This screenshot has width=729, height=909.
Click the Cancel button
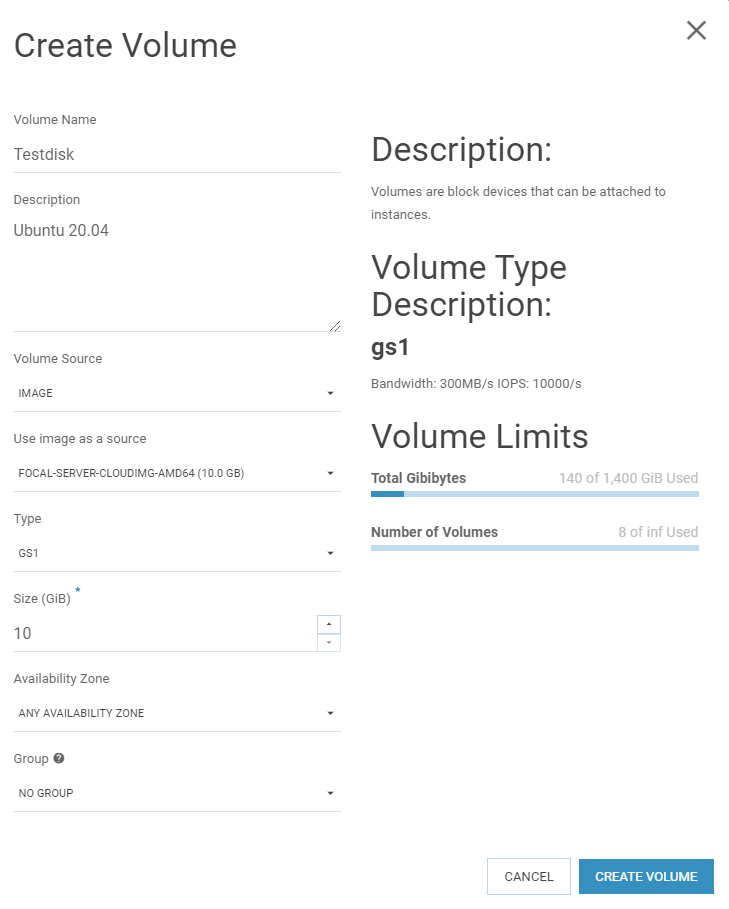(528, 877)
